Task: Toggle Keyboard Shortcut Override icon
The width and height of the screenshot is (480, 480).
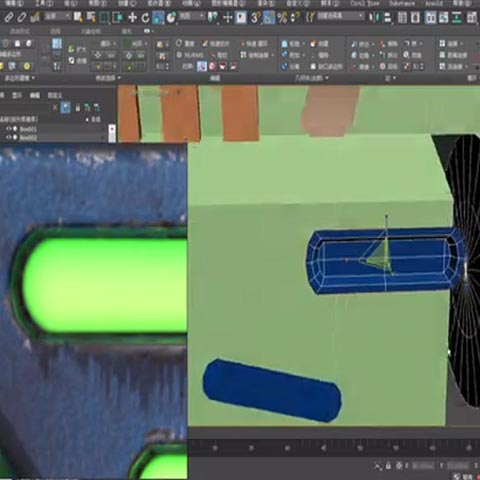Action: point(241,17)
